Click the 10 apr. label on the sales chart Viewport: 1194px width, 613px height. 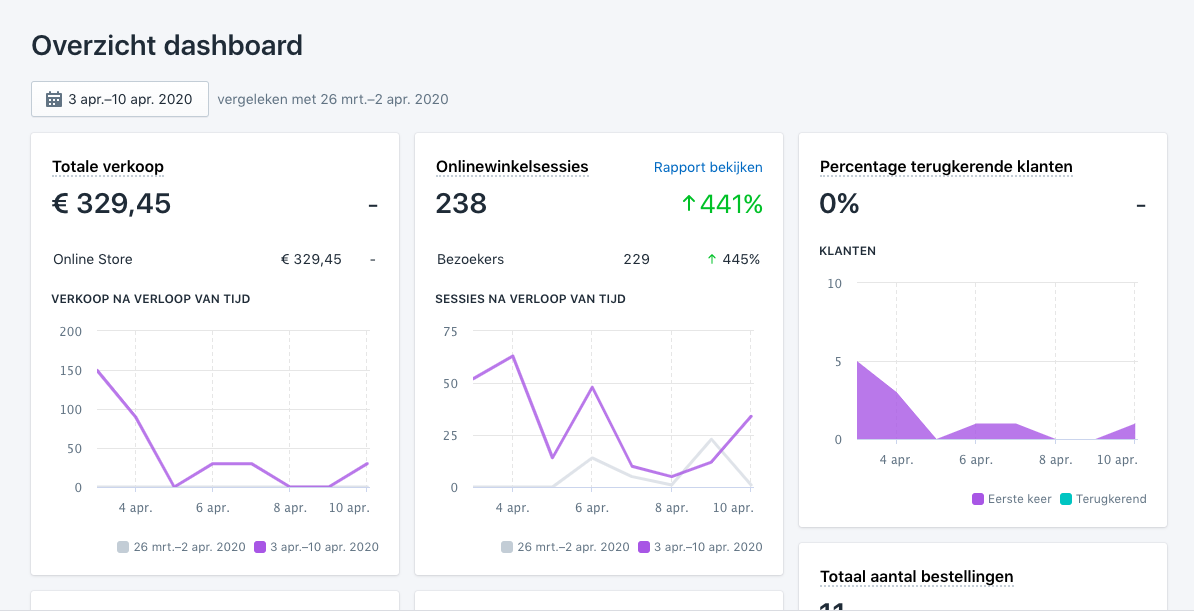350,509
